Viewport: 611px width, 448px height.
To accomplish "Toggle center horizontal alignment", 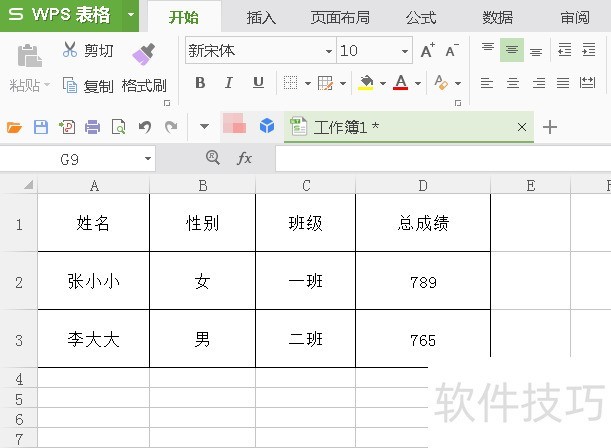I will pos(513,83).
